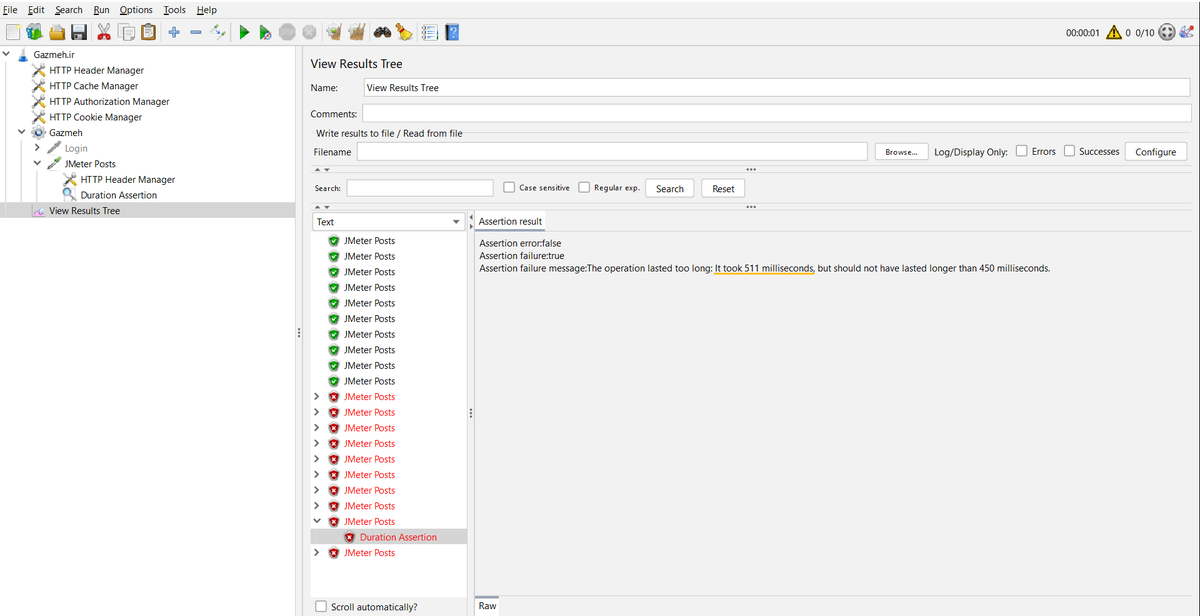
Task: Paste using the clipboard toolbar icon
Action: click(148, 32)
